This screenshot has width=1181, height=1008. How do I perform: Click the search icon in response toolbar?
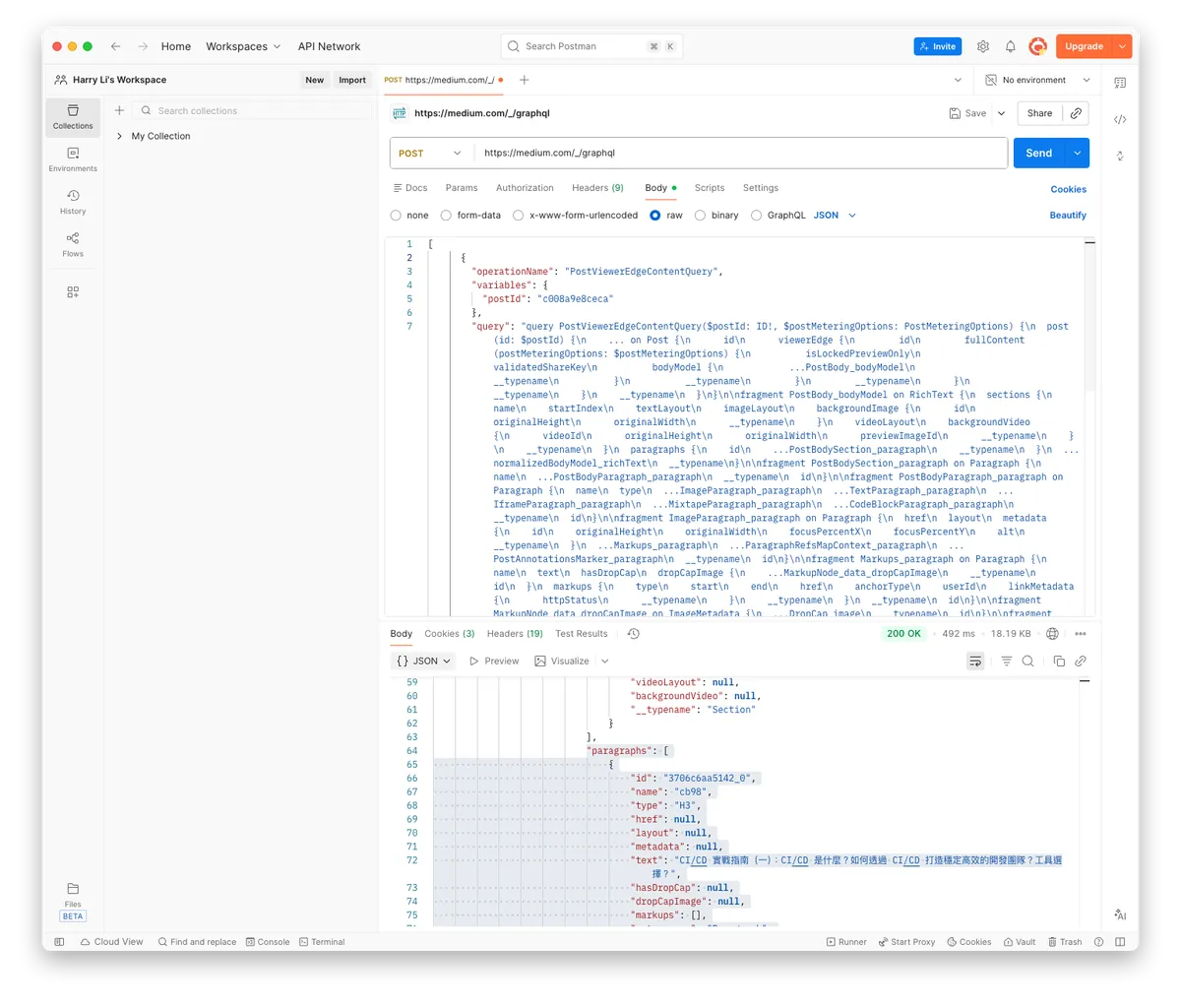[x=1027, y=661]
